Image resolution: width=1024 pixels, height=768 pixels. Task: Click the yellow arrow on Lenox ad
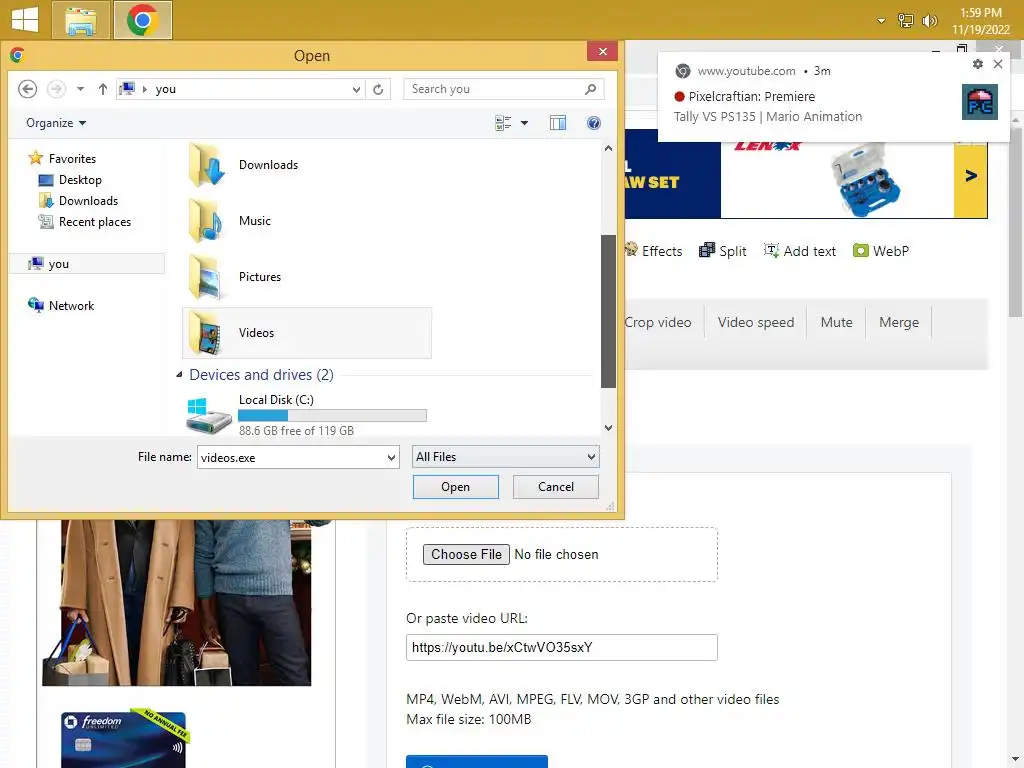coord(970,176)
